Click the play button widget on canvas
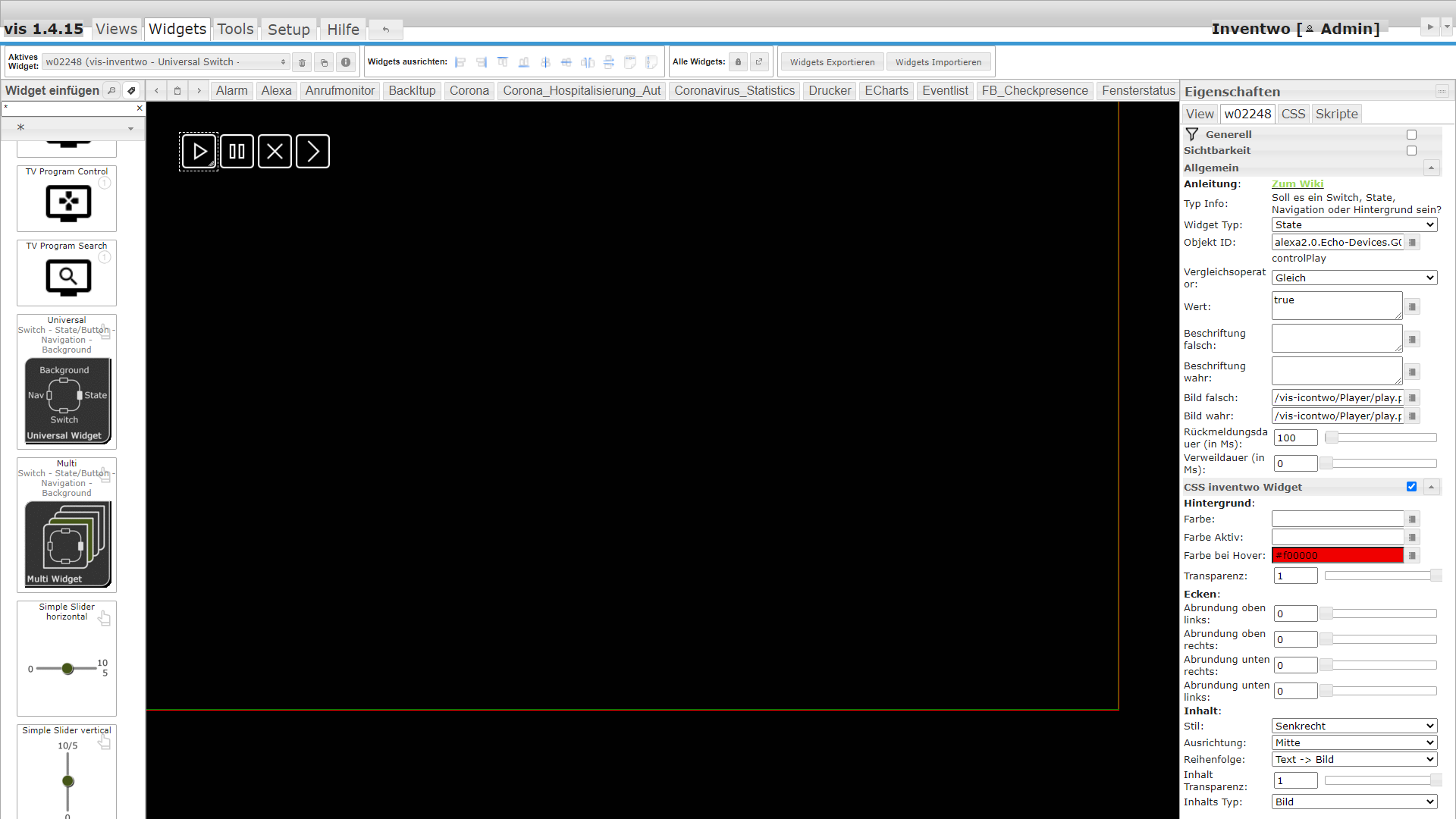Screen dimensions: 1456x819 (199, 152)
